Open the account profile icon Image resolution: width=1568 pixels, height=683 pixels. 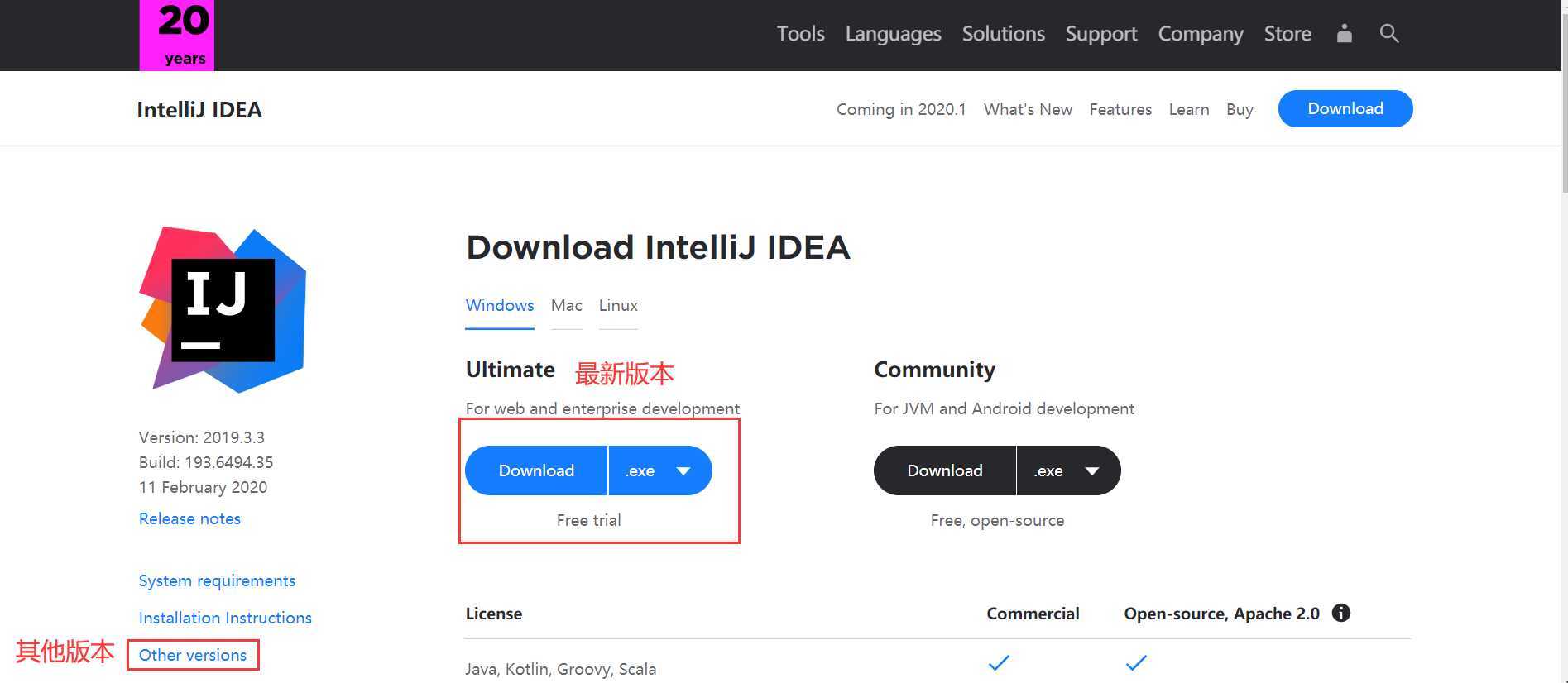click(x=1344, y=33)
